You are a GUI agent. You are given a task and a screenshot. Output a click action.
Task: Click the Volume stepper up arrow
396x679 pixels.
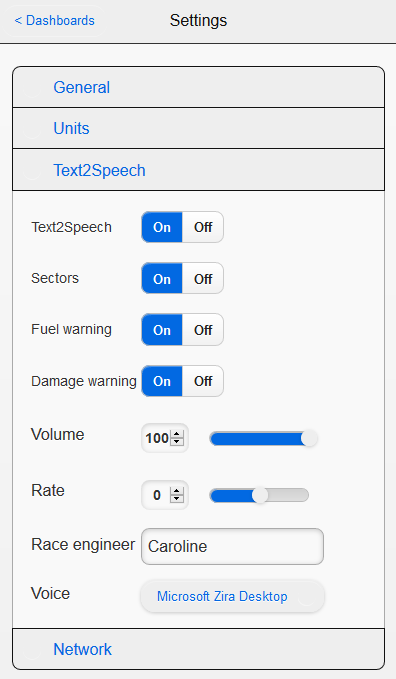click(x=177, y=435)
